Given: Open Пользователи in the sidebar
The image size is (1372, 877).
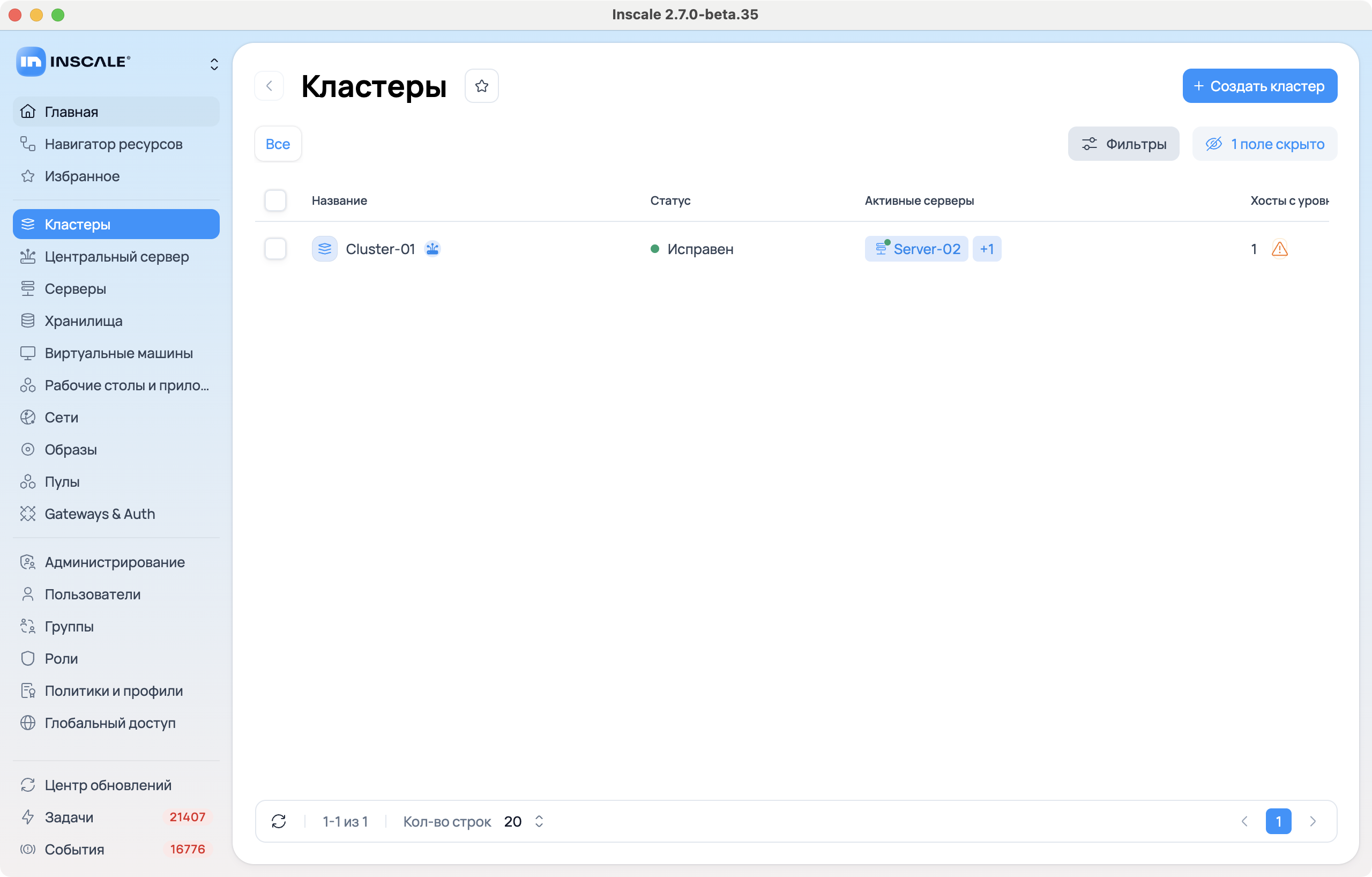Looking at the screenshot, I should [116, 594].
